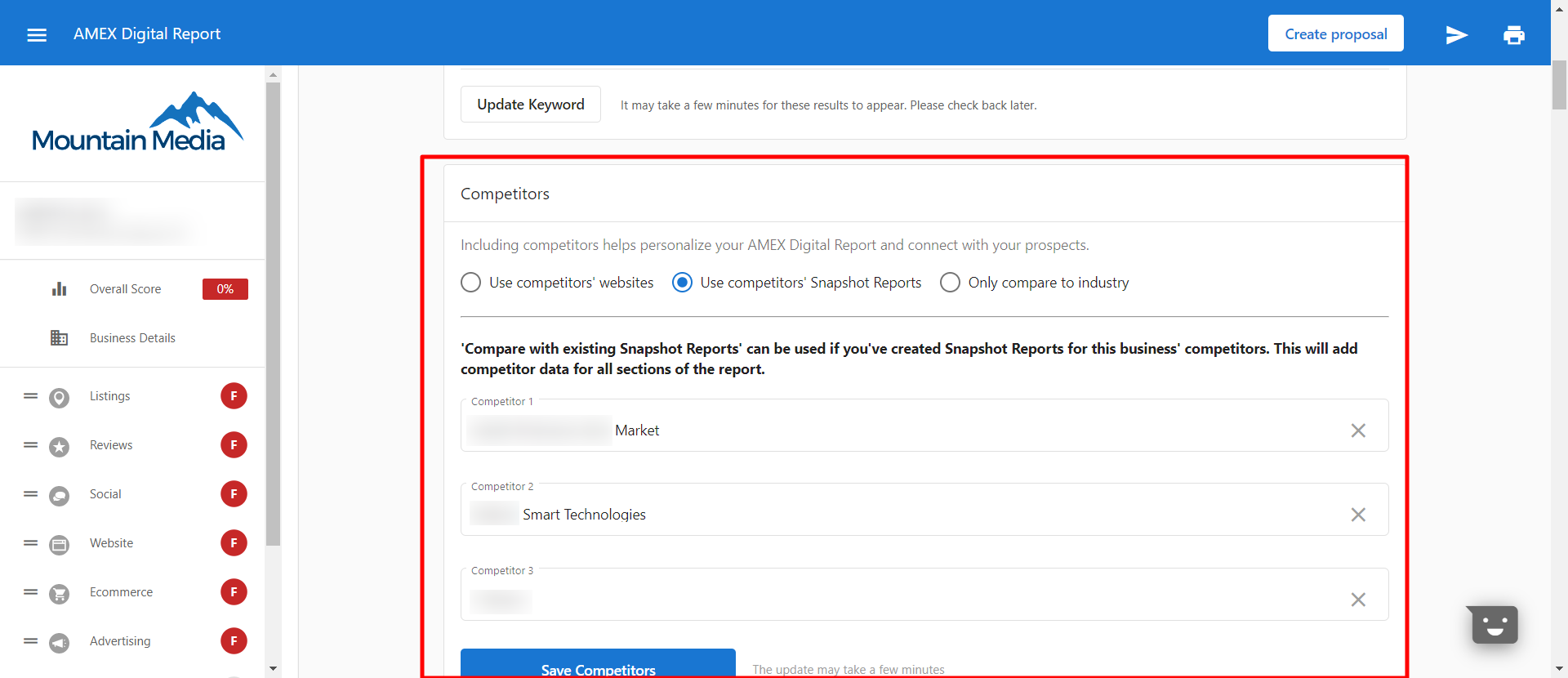
Task: Go to the Social section
Action: 105,494
